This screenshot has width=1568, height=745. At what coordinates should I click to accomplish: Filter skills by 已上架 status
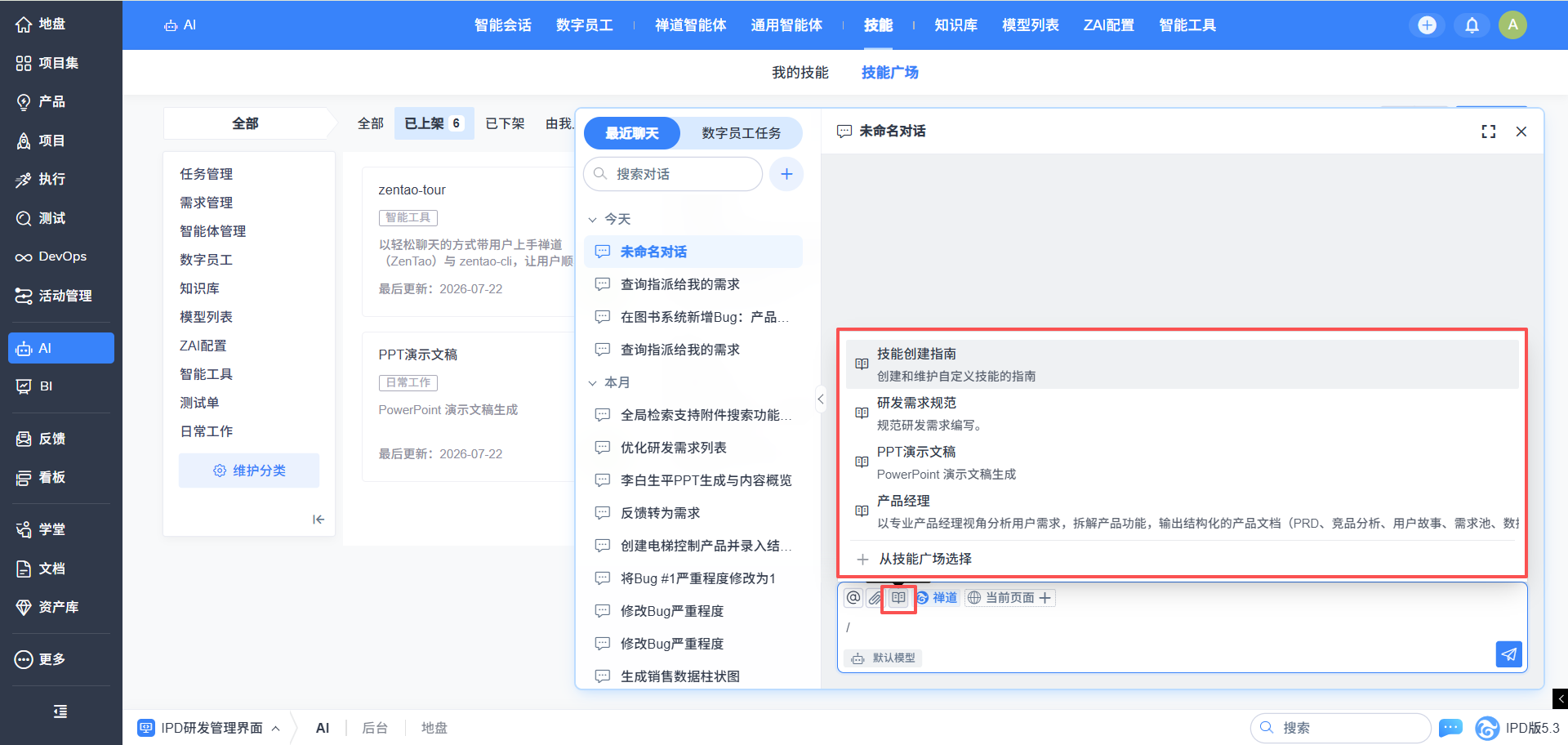[434, 123]
